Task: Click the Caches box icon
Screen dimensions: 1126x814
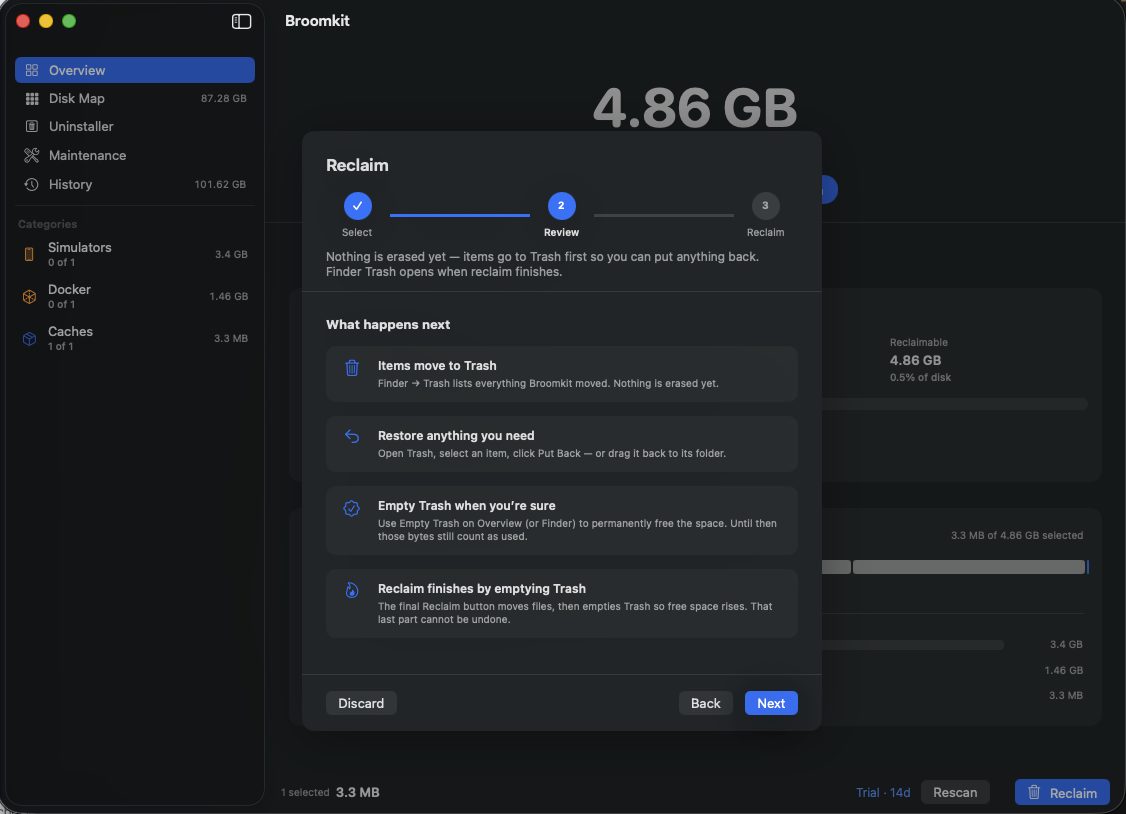Action: 29,338
